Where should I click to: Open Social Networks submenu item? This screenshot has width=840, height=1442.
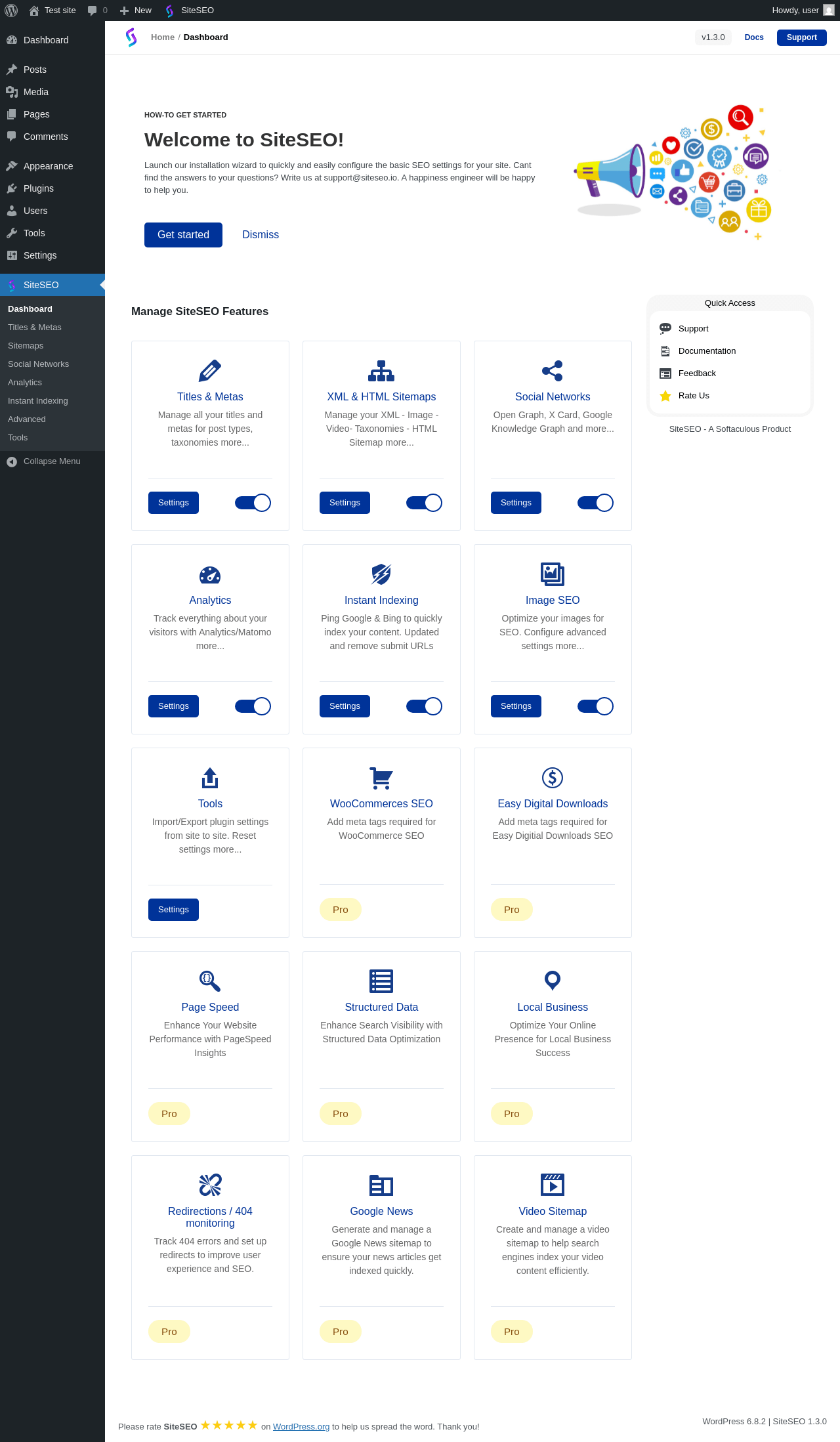(x=52, y=364)
